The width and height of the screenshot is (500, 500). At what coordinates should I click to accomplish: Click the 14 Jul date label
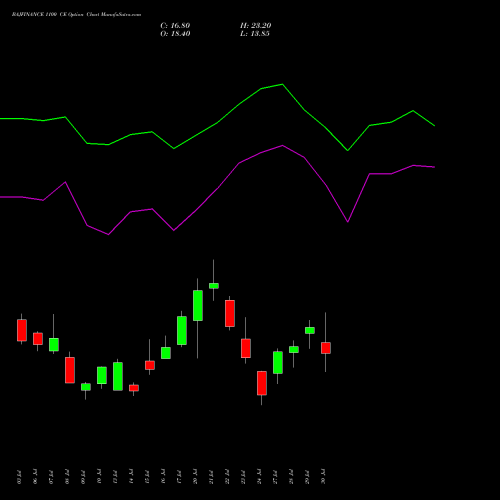(131, 477)
